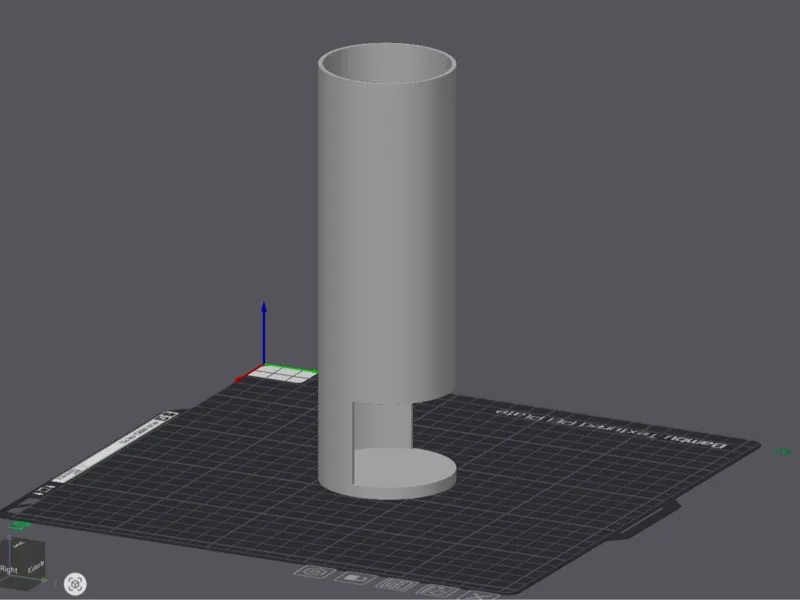
Task: Click the blue Z axis arrow
Action: pyautogui.click(x=264, y=332)
